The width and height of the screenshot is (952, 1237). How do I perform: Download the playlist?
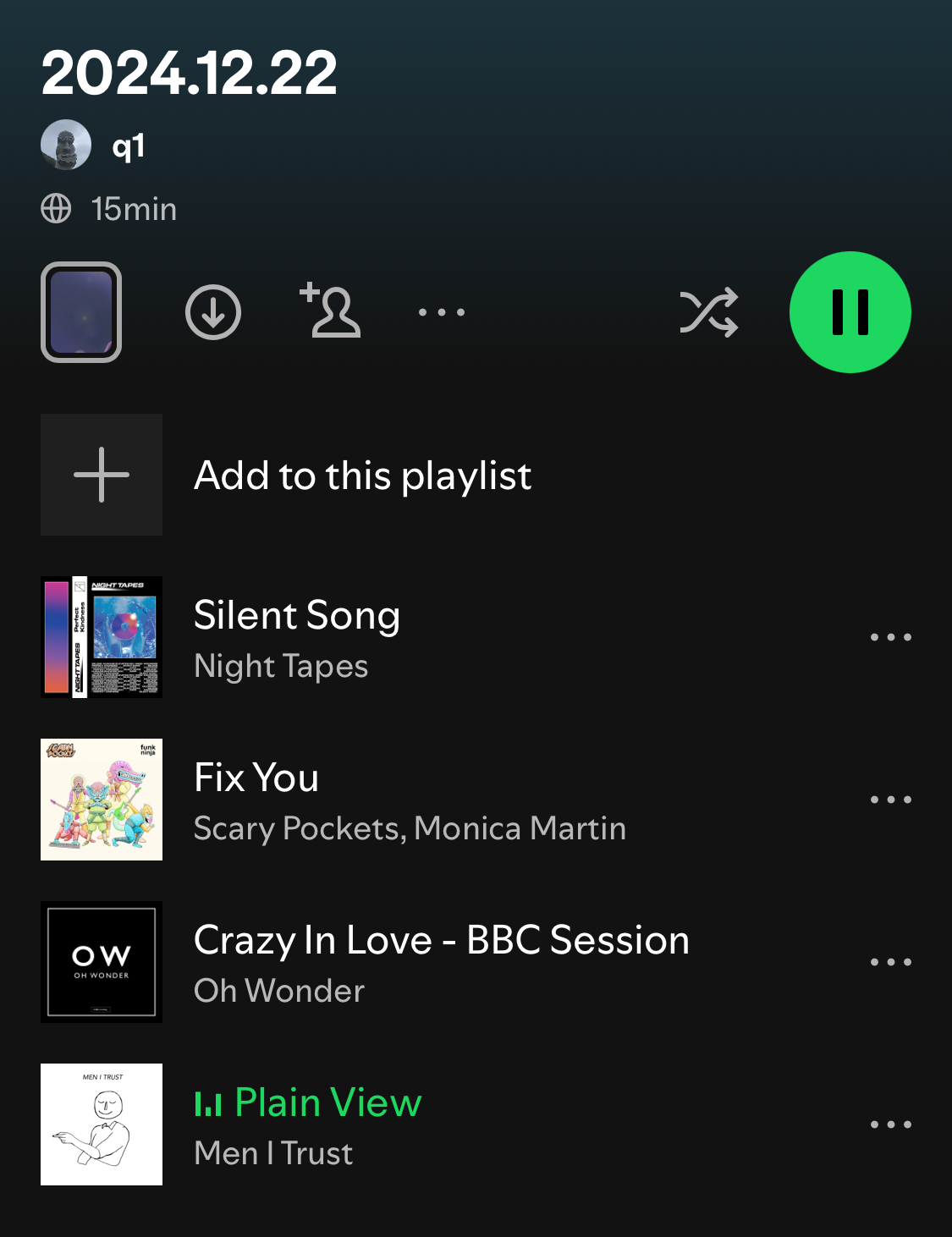(213, 312)
